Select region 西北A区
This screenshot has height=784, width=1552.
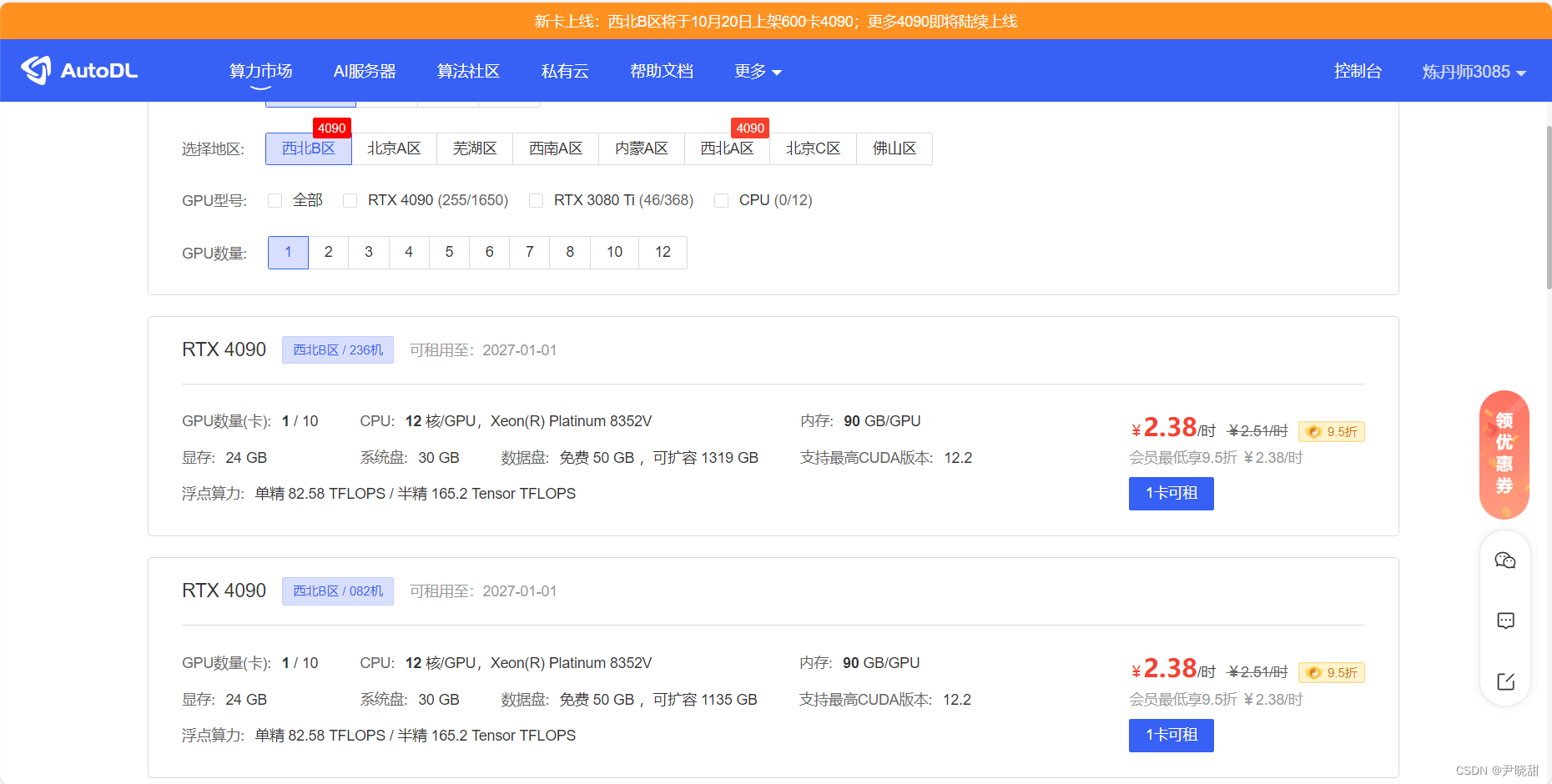pos(727,148)
